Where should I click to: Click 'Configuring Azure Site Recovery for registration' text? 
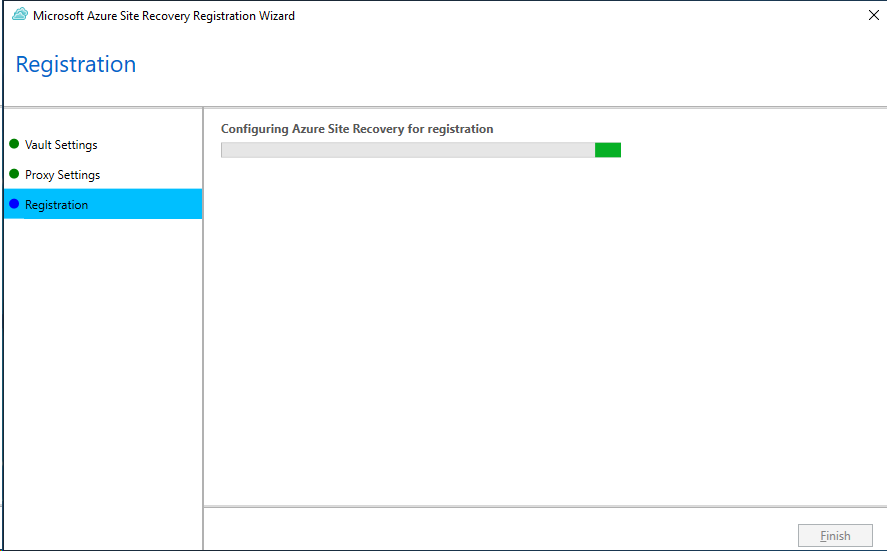click(357, 129)
